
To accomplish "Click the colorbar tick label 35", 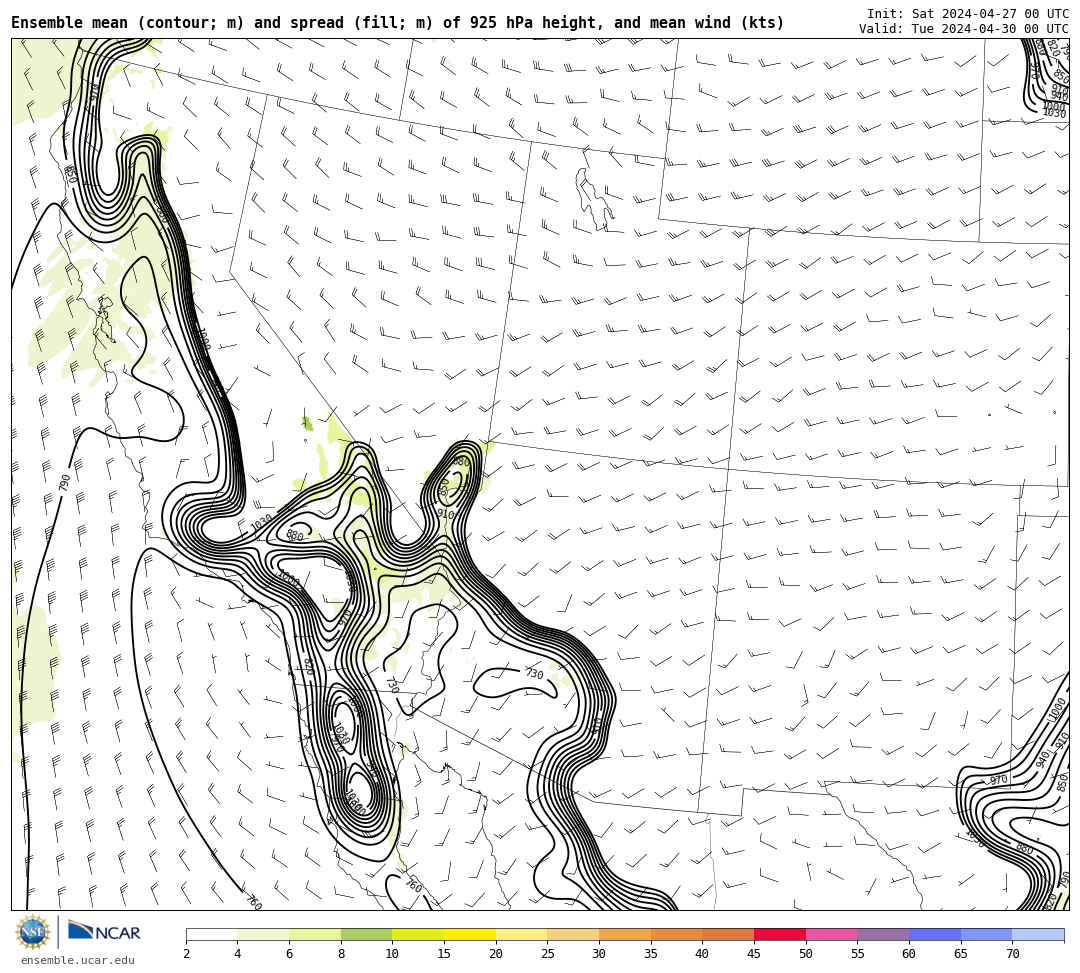I will coord(651,954).
